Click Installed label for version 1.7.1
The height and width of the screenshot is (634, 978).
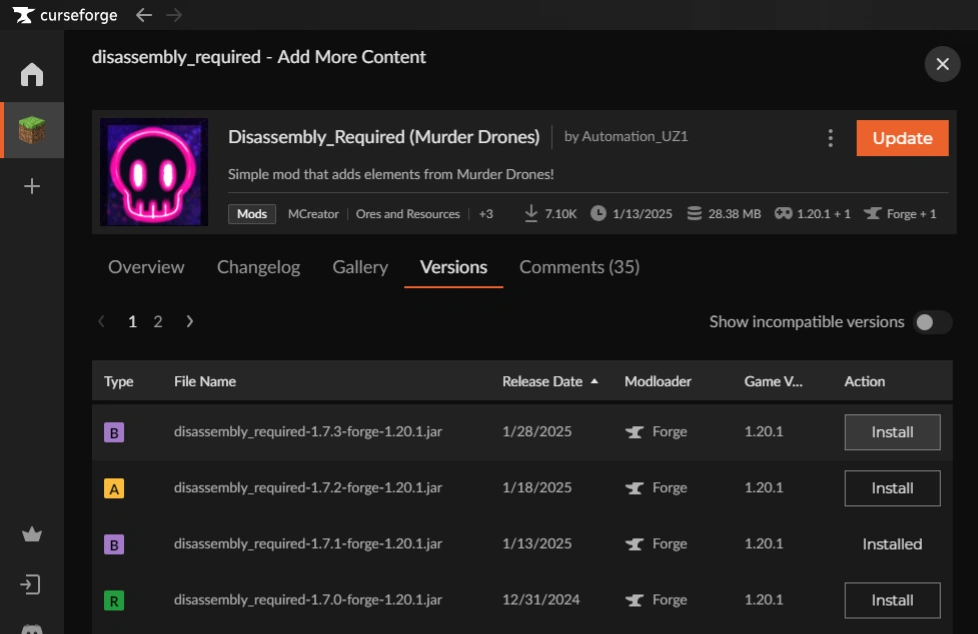click(x=892, y=544)
